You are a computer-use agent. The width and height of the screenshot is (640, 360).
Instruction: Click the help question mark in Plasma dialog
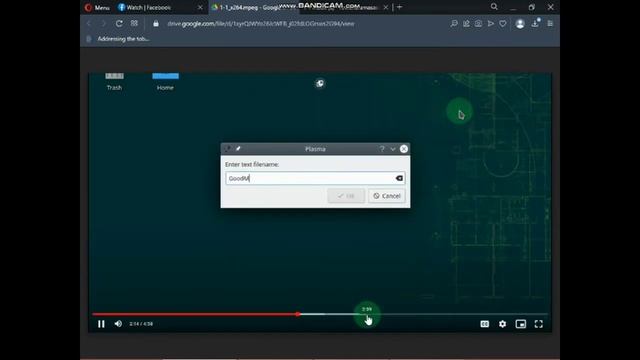tap(382, 149)
